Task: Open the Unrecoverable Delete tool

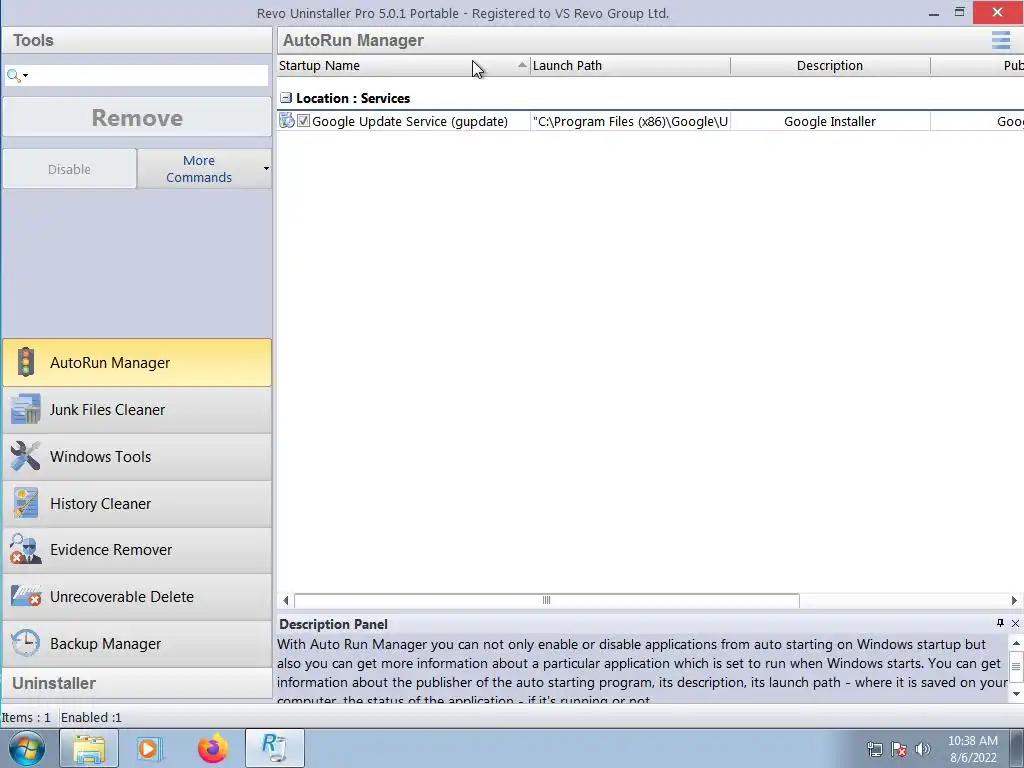Action: point(136,597)
